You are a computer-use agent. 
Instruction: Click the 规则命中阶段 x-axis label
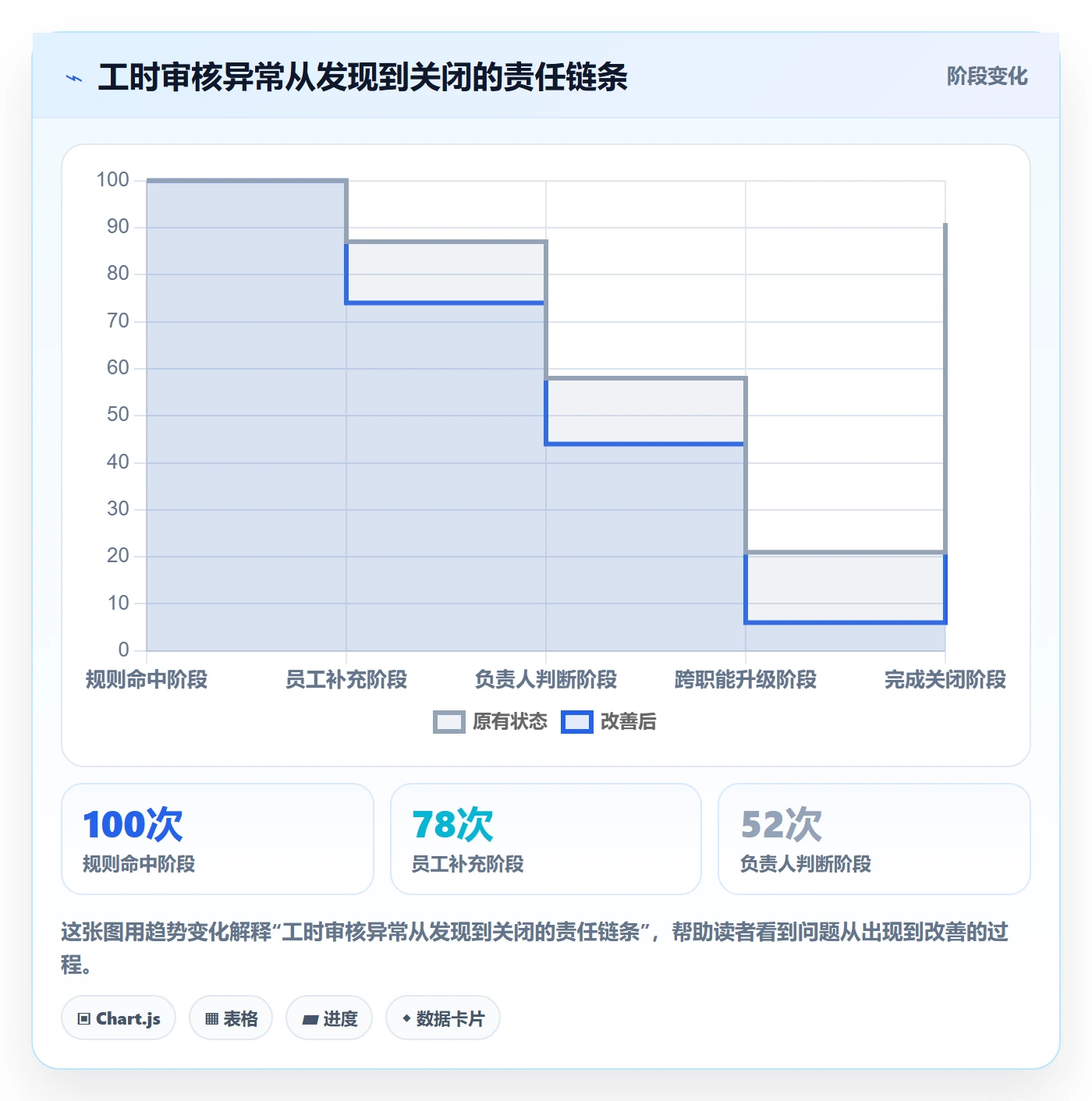[147, 680]
